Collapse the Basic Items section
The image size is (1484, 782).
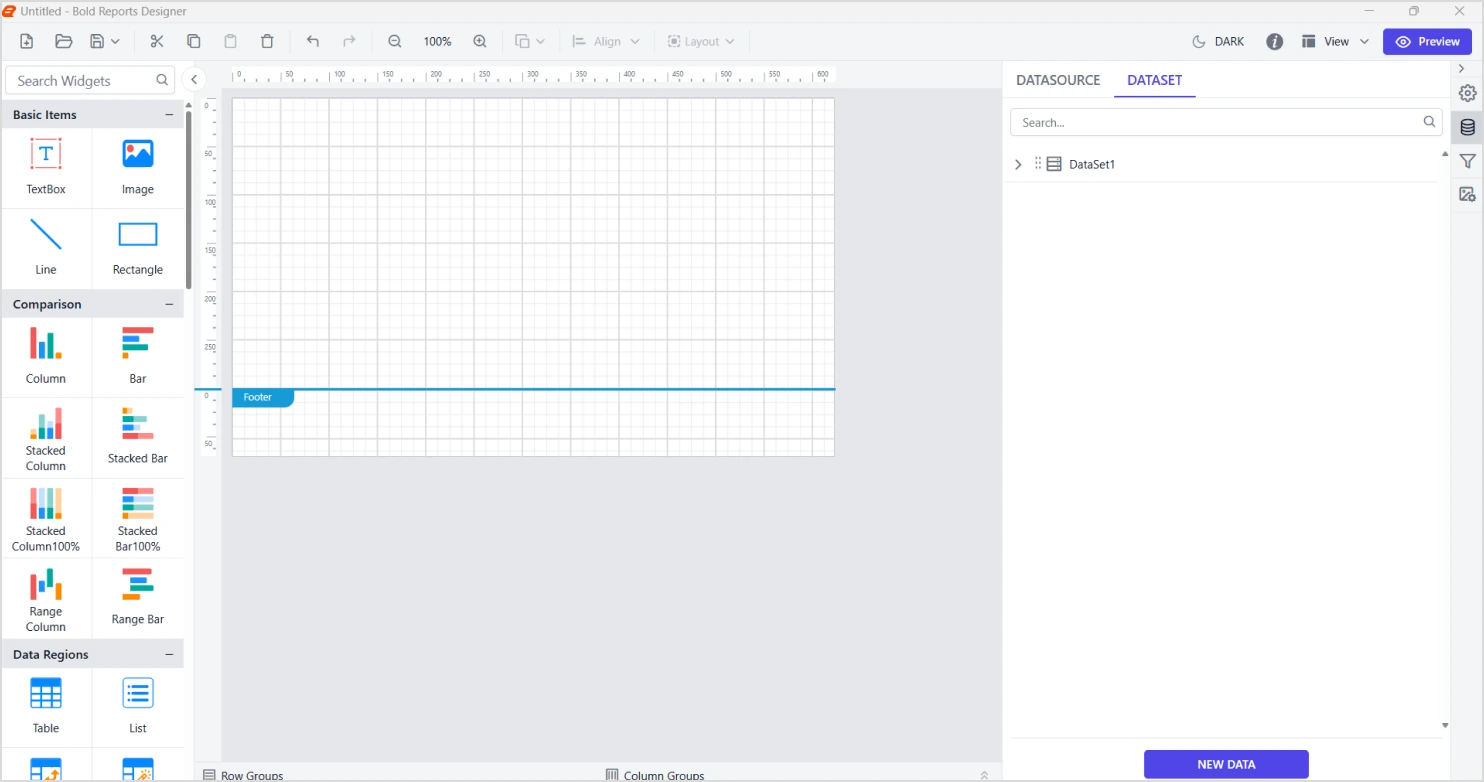[169, 115]
